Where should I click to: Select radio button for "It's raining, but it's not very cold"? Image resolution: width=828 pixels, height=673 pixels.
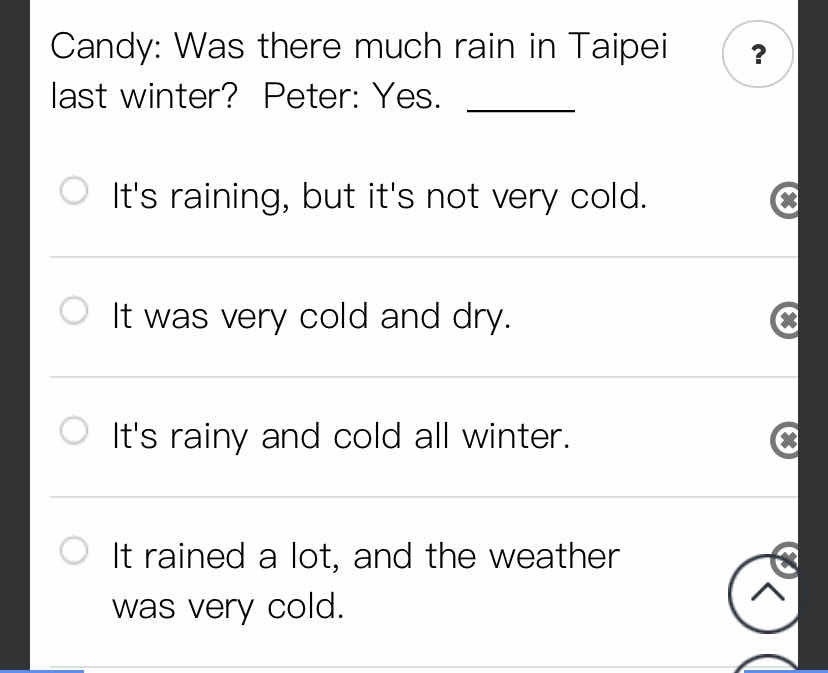click(x=74, y=190)
